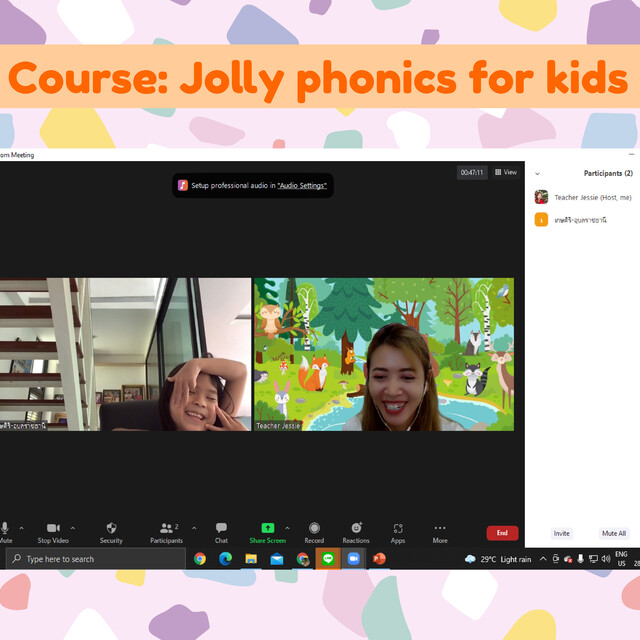Select Teacher Jessie (Host, me) in the participants list
This screenshot has width=640, height=640.
pos(583,197)
